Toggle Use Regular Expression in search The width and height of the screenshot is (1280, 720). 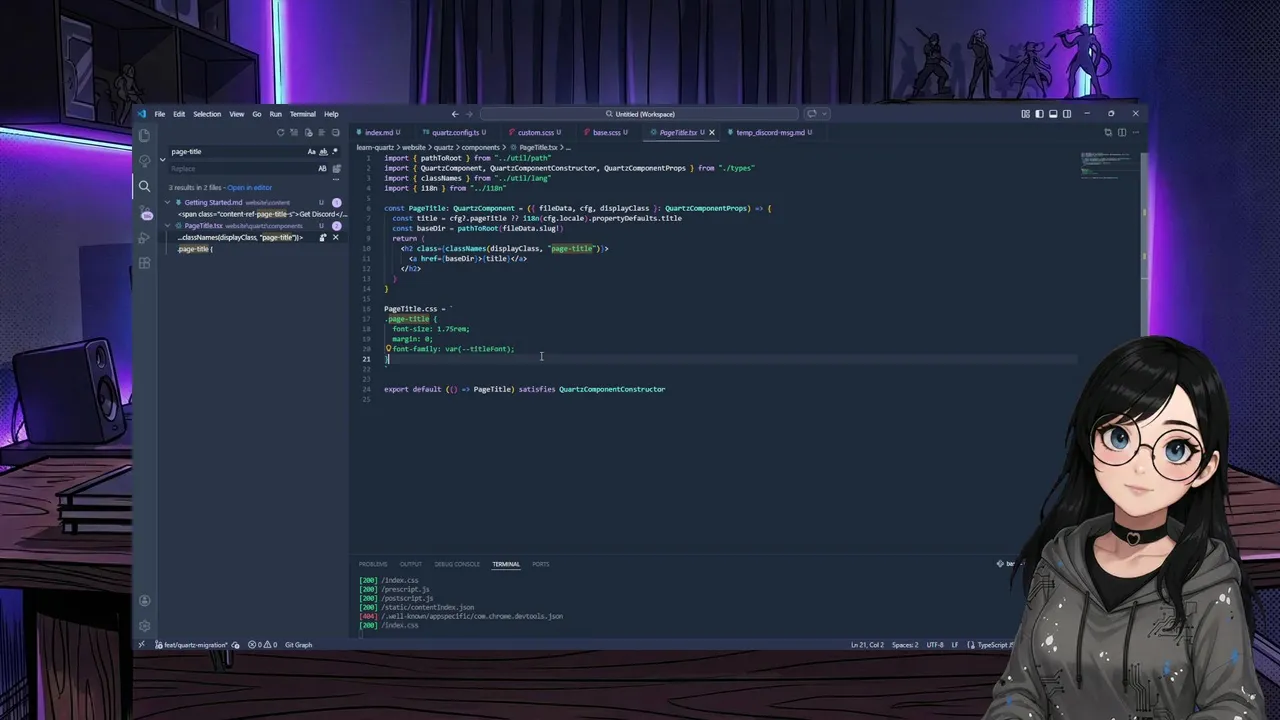click(335, 152)
